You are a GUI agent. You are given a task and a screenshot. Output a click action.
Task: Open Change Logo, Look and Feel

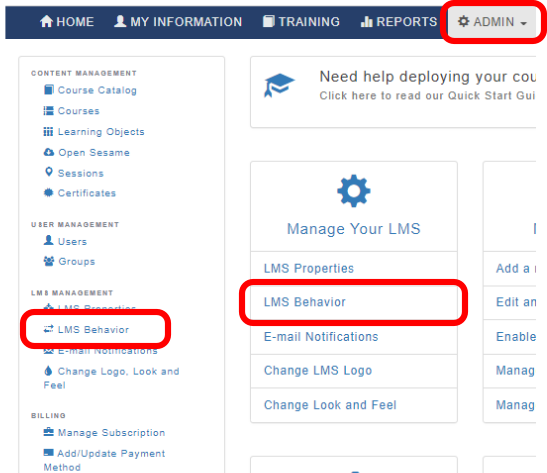[x=112, y=378]
